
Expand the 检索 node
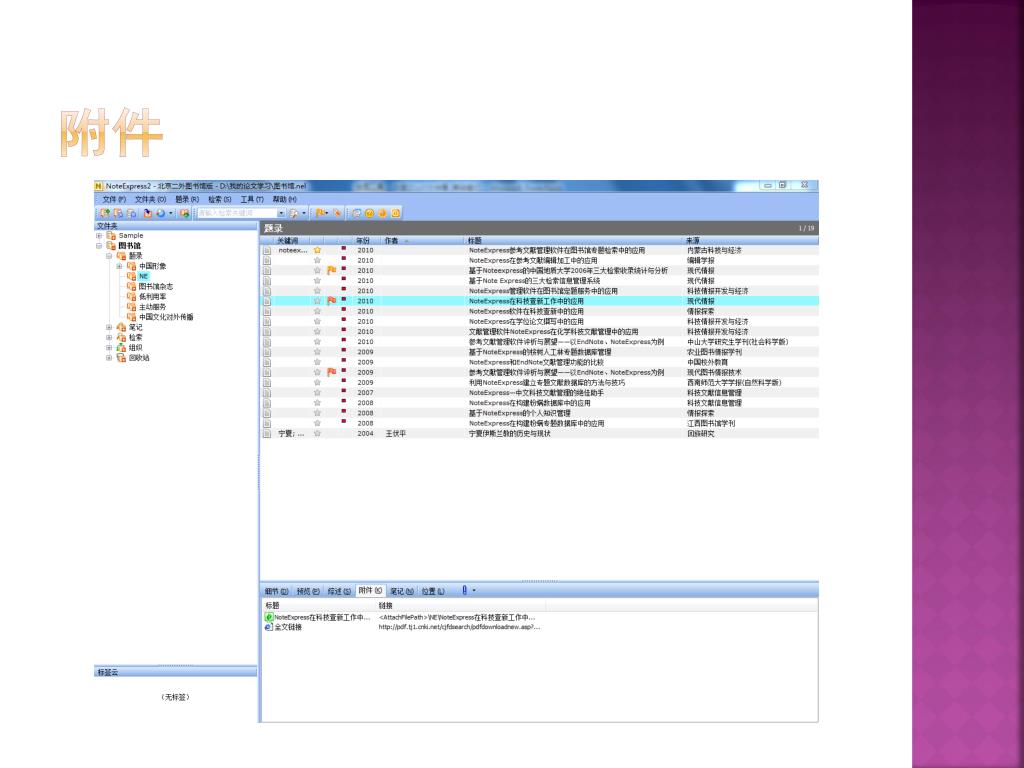click(x=109, y=338)
